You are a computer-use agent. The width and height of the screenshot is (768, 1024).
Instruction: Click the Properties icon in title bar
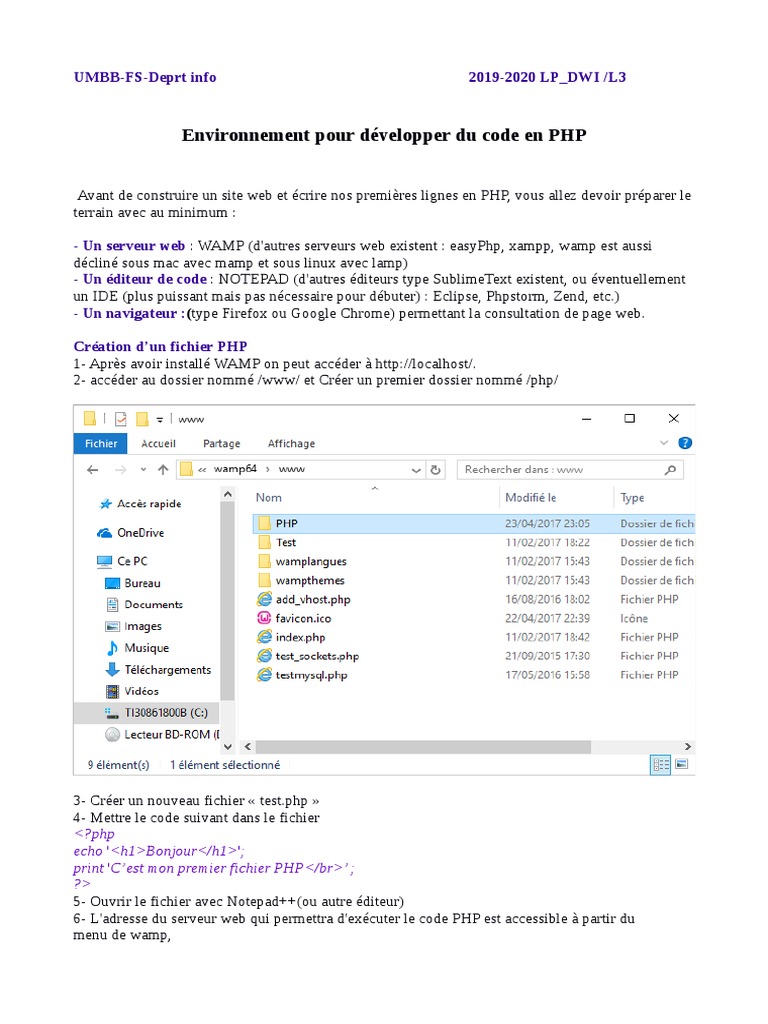point(121,419)
